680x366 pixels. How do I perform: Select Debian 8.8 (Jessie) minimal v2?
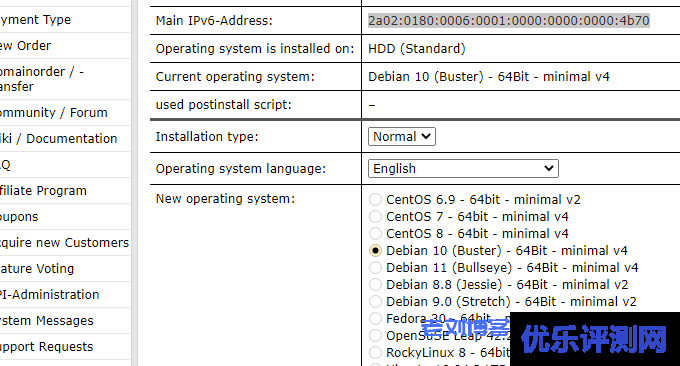coord(375,284)
